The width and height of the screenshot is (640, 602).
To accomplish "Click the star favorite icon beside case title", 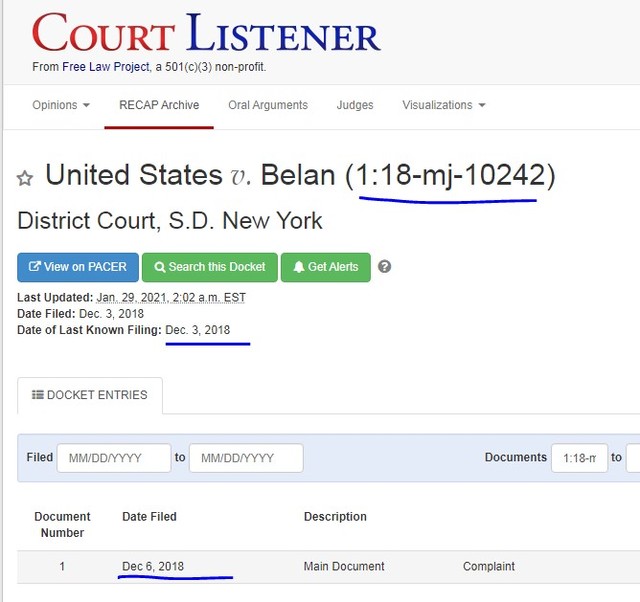I will coord(25,179).
